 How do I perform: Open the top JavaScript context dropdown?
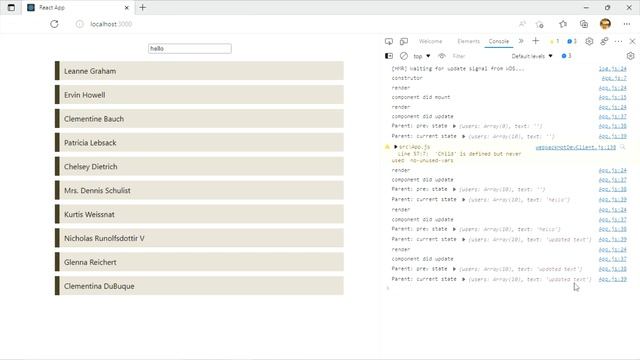click(x=422, y=56)
